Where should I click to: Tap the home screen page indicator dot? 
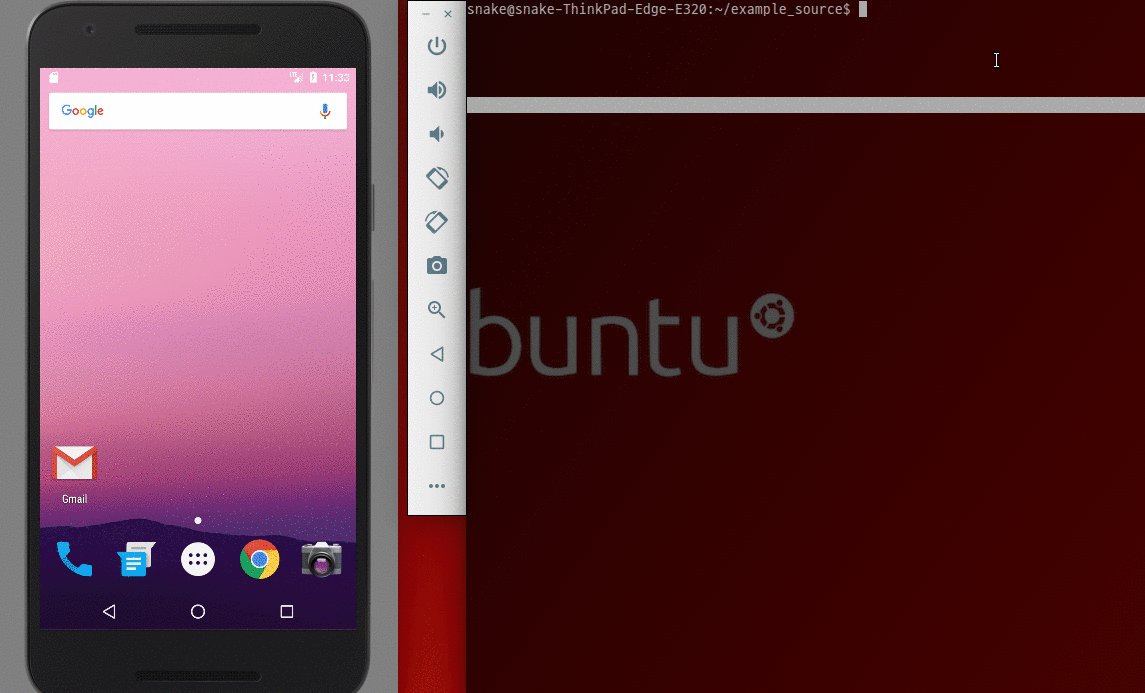pyautogui.click(x=198, y=521)
